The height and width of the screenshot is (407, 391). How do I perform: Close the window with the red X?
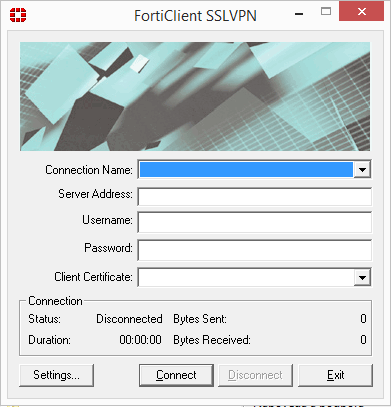pyautogui.click(x=361, y=12)
